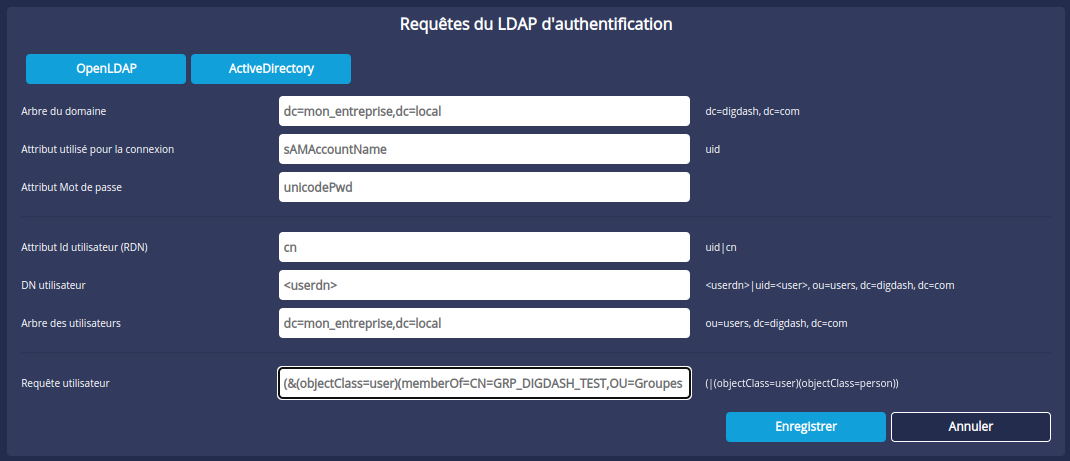Select the ActiveDirectory preset button
Image resolution: width=1070 pixels, height=461 pixels.
pyautogui.click(x=270, y=69)
